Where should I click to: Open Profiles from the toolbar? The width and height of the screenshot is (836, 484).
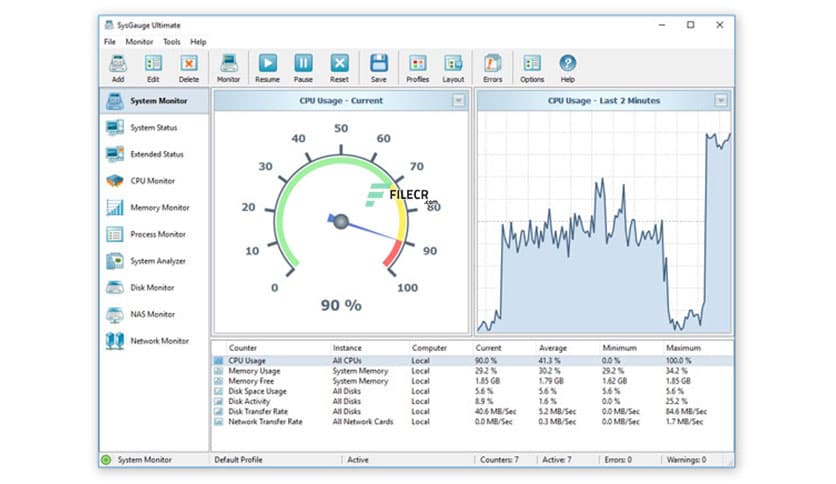click(417, 68)
